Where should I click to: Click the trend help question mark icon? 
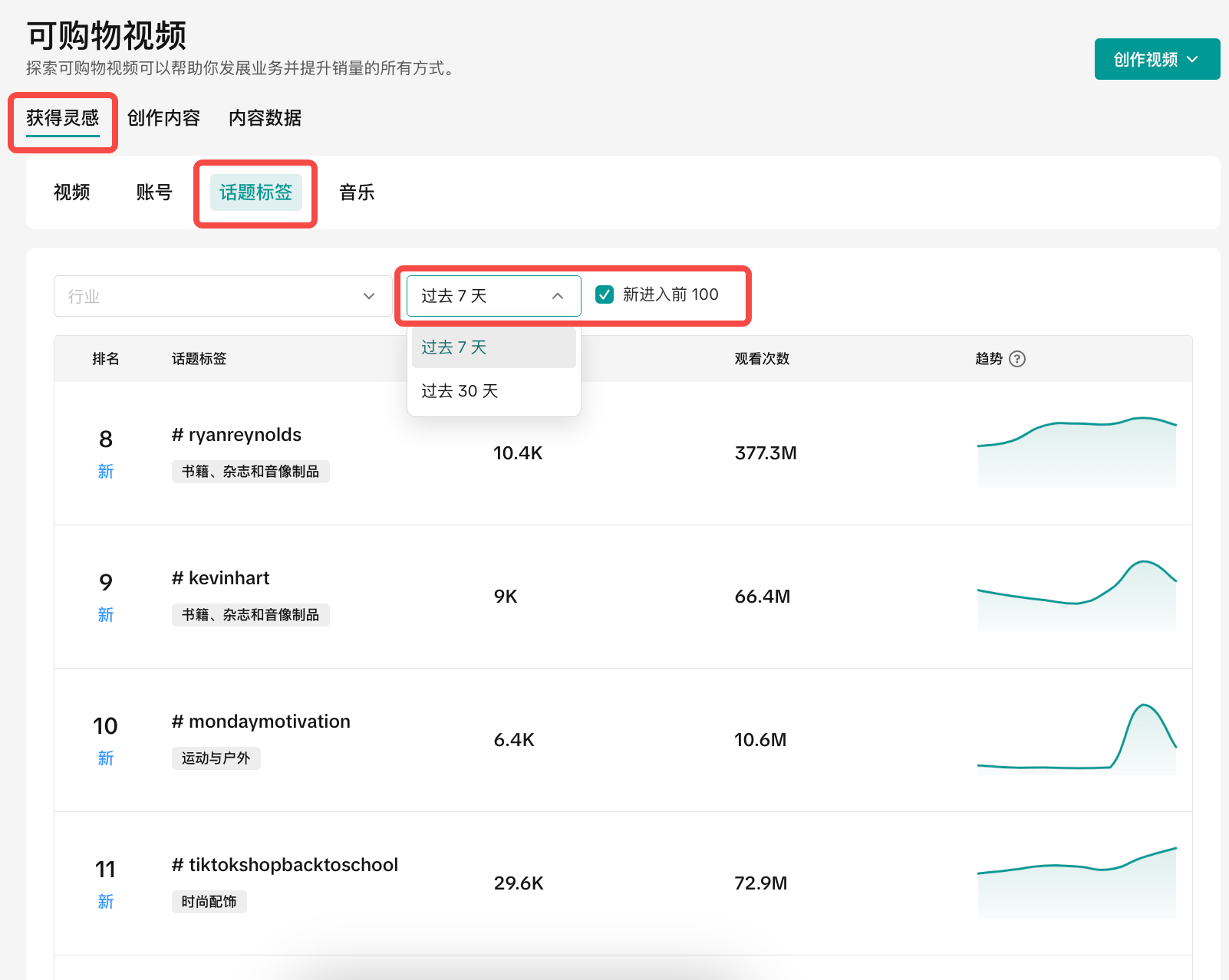click(x=1017, y=359)
